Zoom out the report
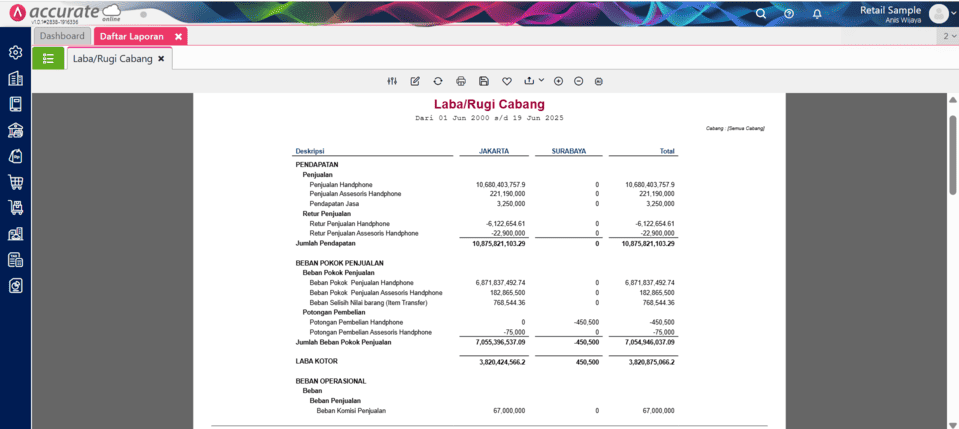 pyautogui.click(x=579, y=81)
